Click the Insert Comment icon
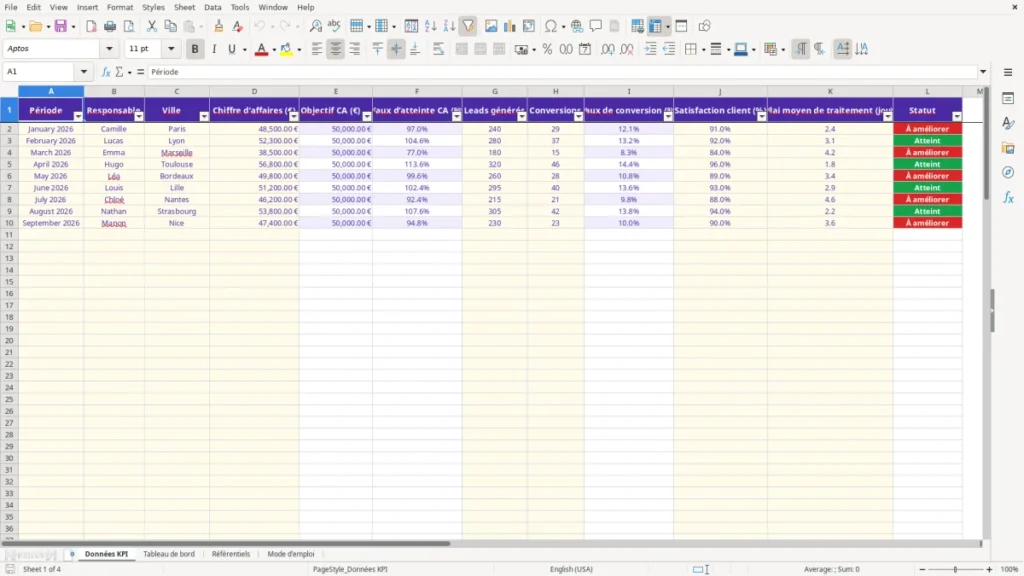Viewport: 1024px width, 576px height. click(x=596, y=26)
